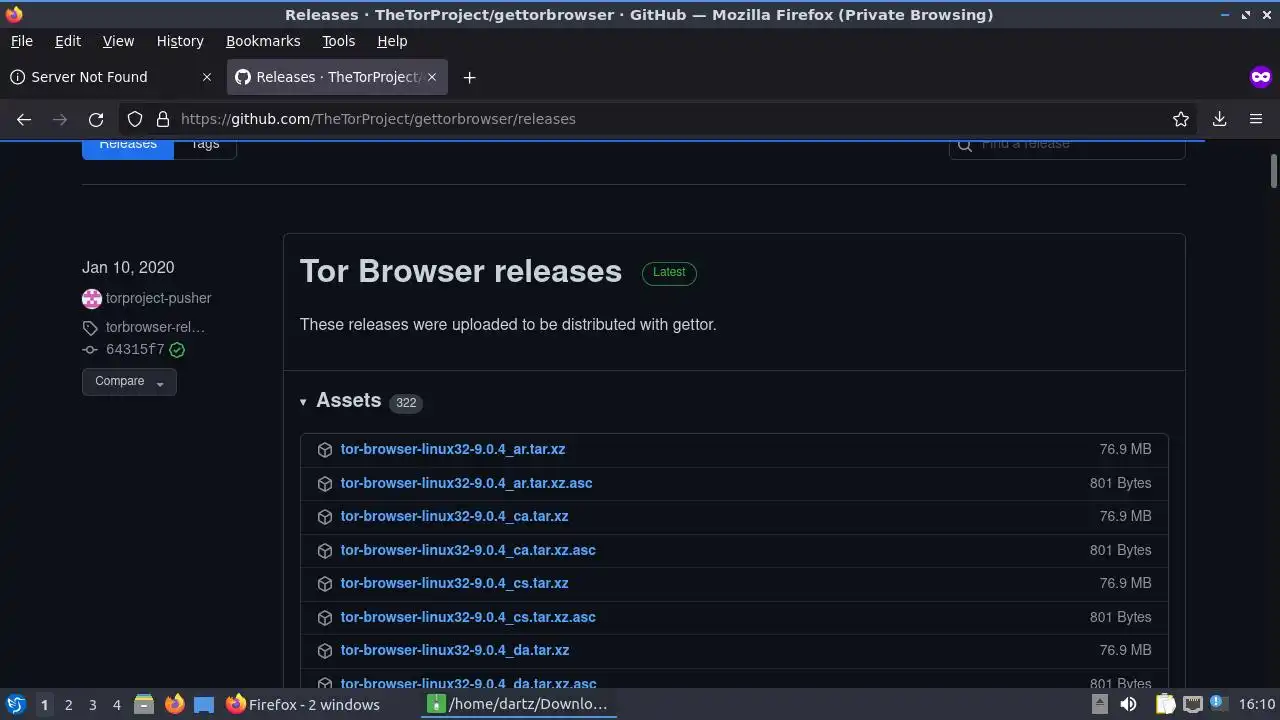The height and width of the screenshot is (720, 1280).
Task: Collapse the Assets section triangle
Action: (303, 402)
